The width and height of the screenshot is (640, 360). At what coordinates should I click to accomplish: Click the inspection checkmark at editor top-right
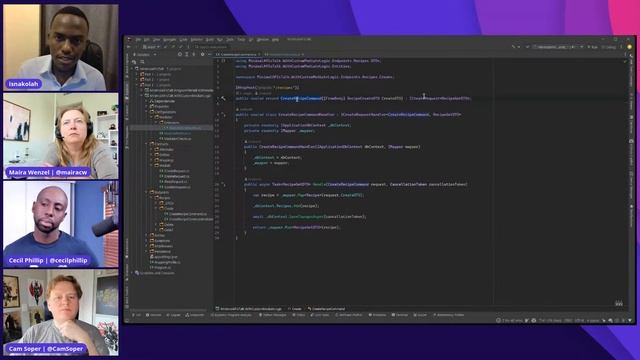[x=625, y=61]
